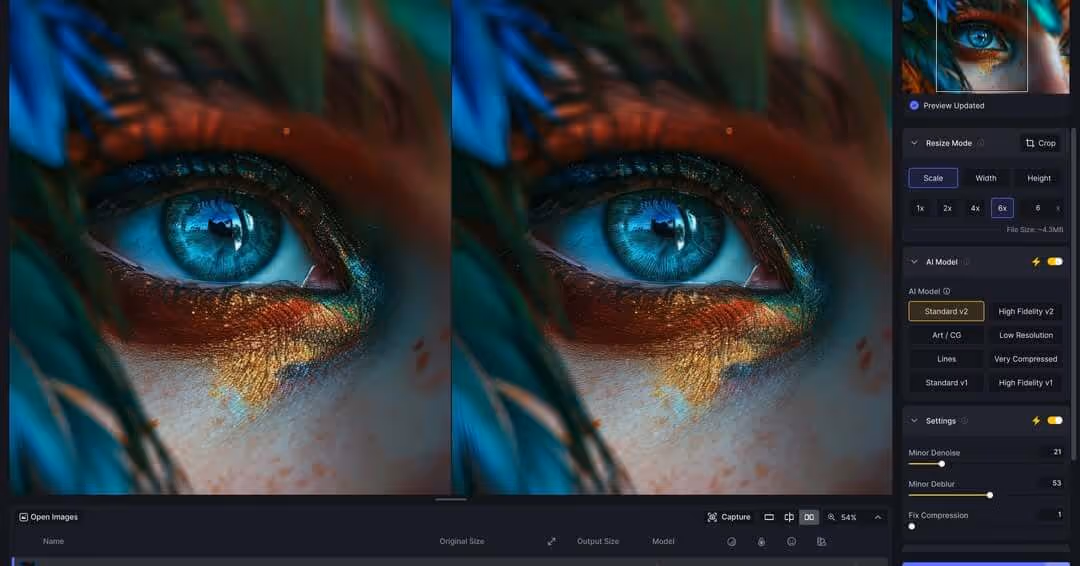Click the Preview Updated status icon
This screenshot has width=1080, height=566.
pos(914,105)
